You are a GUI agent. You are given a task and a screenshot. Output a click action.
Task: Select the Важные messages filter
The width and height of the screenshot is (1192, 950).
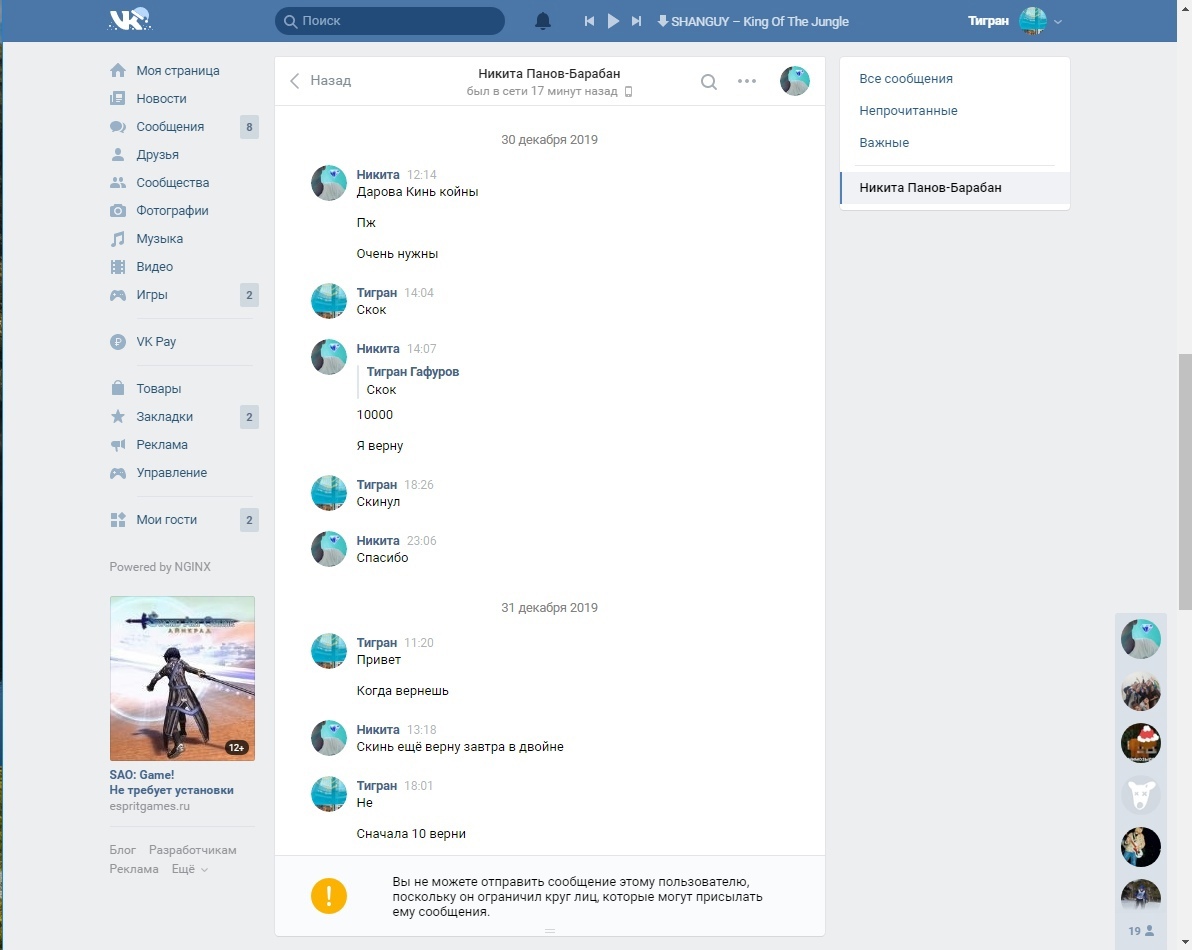click(x=884, y=143)
